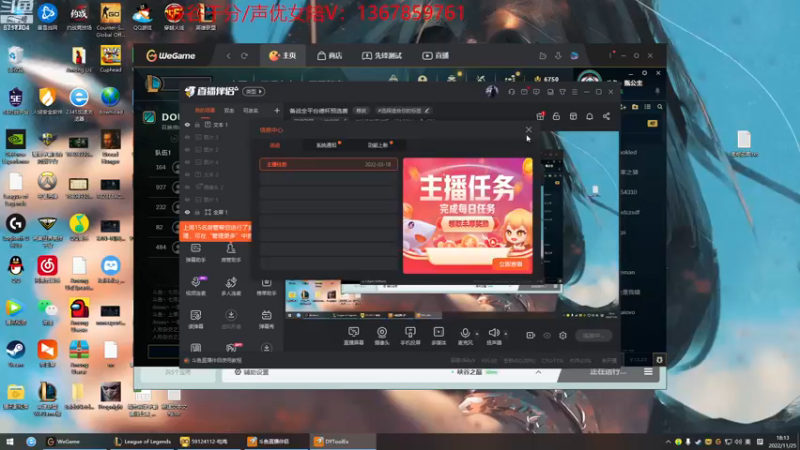This screenshot has width=800, height=450.
Task: Expand speaker options arrow
Action: click(506, 334)
